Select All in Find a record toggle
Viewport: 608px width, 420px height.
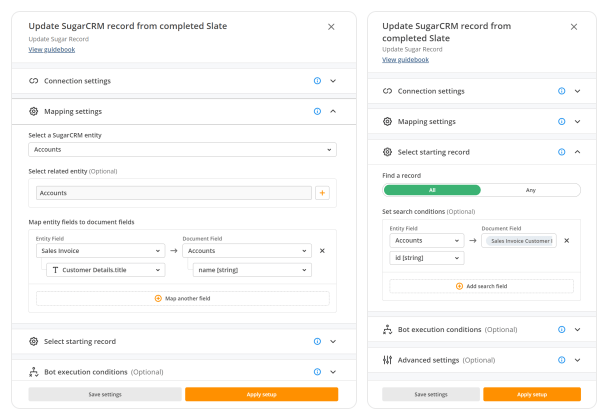pos(432,190)
